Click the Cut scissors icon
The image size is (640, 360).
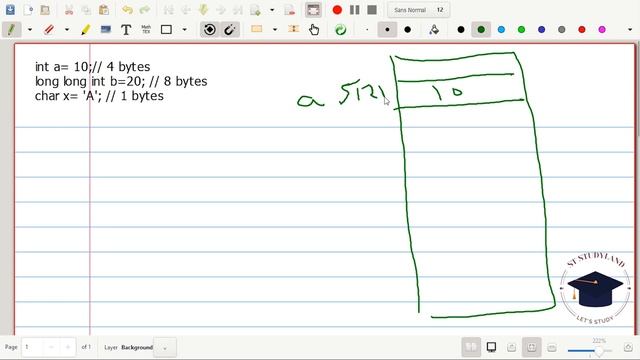[69, 10]
